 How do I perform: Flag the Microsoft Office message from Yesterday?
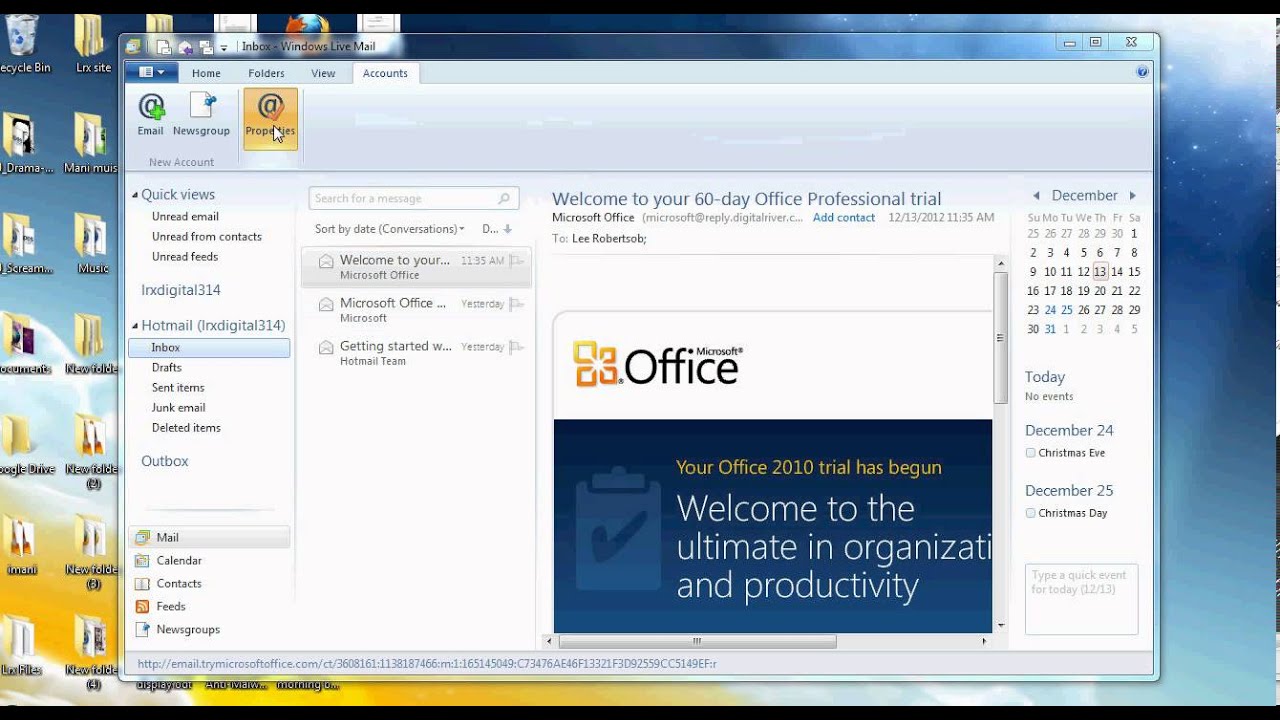pos(517,304)
